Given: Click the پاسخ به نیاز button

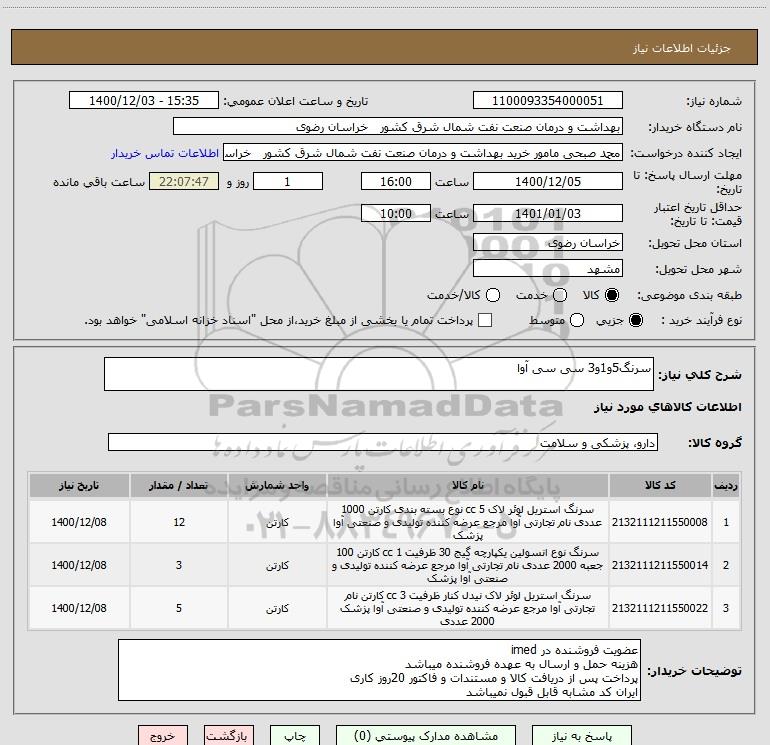Looking at the screenshot, I should pos(582,736).
